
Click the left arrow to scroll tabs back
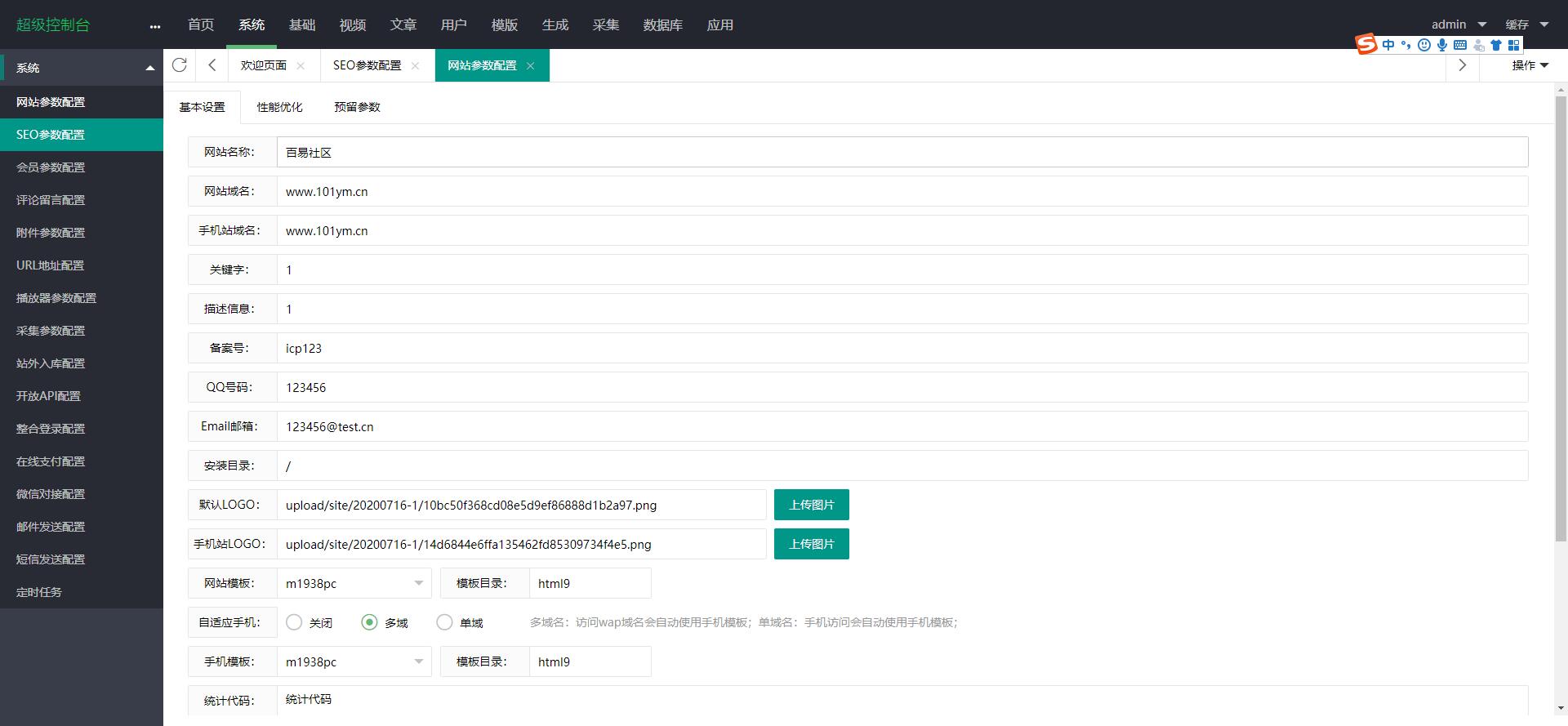(x=212, y=65)
